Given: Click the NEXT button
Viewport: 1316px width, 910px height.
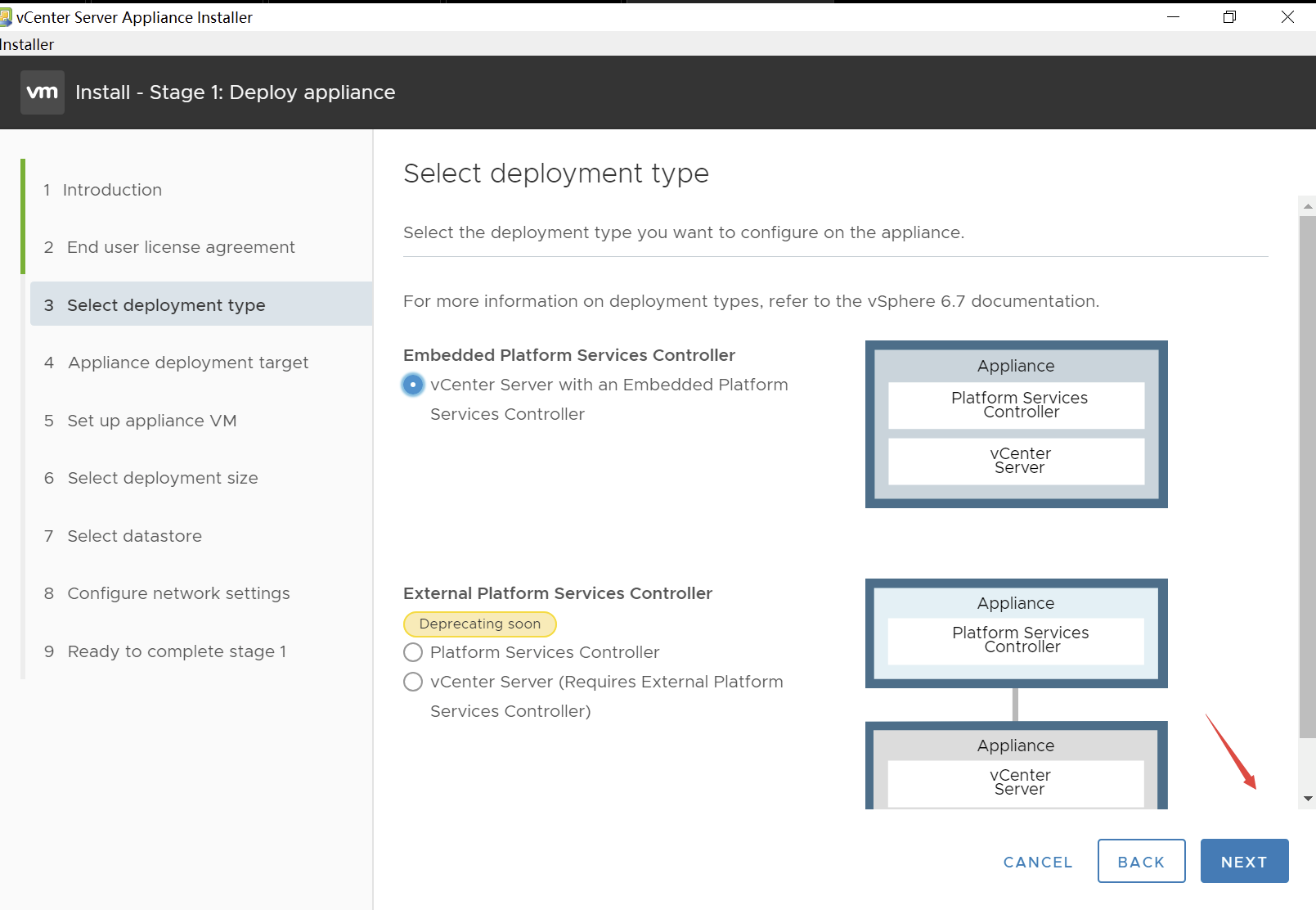Looking at the screenshot, I should point(1244,861).
